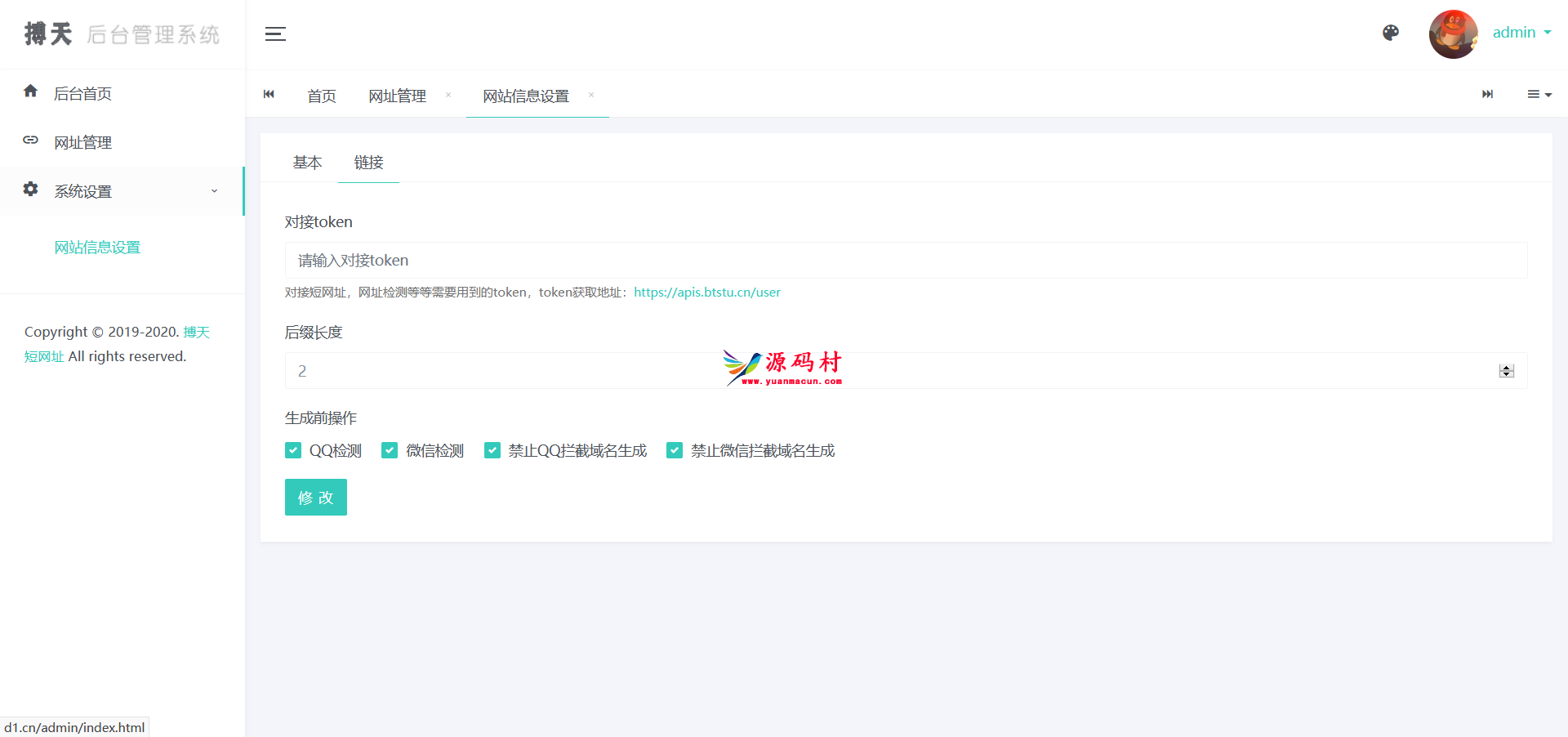The image size is (1568, 737).
Task: Click the admin avatar picture
Action: click(x=1453, y=34)
